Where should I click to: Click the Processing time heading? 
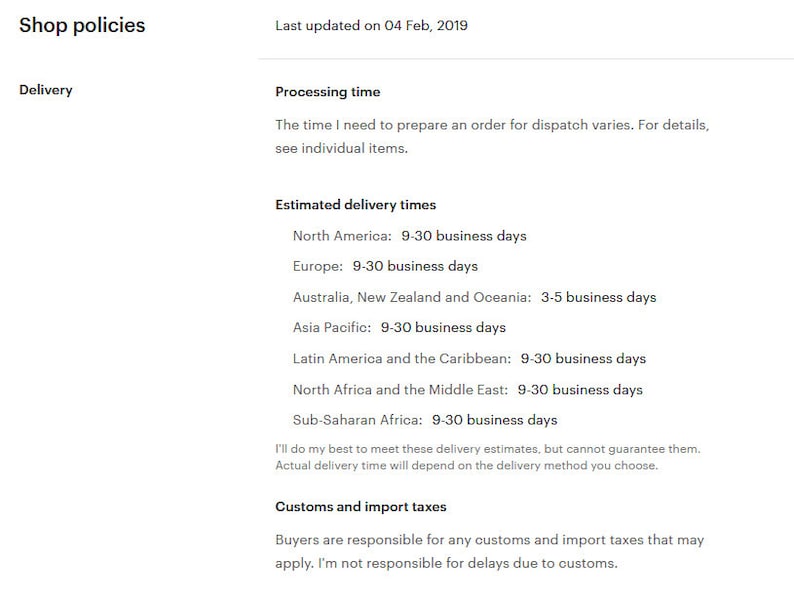[x=328, y=92]
